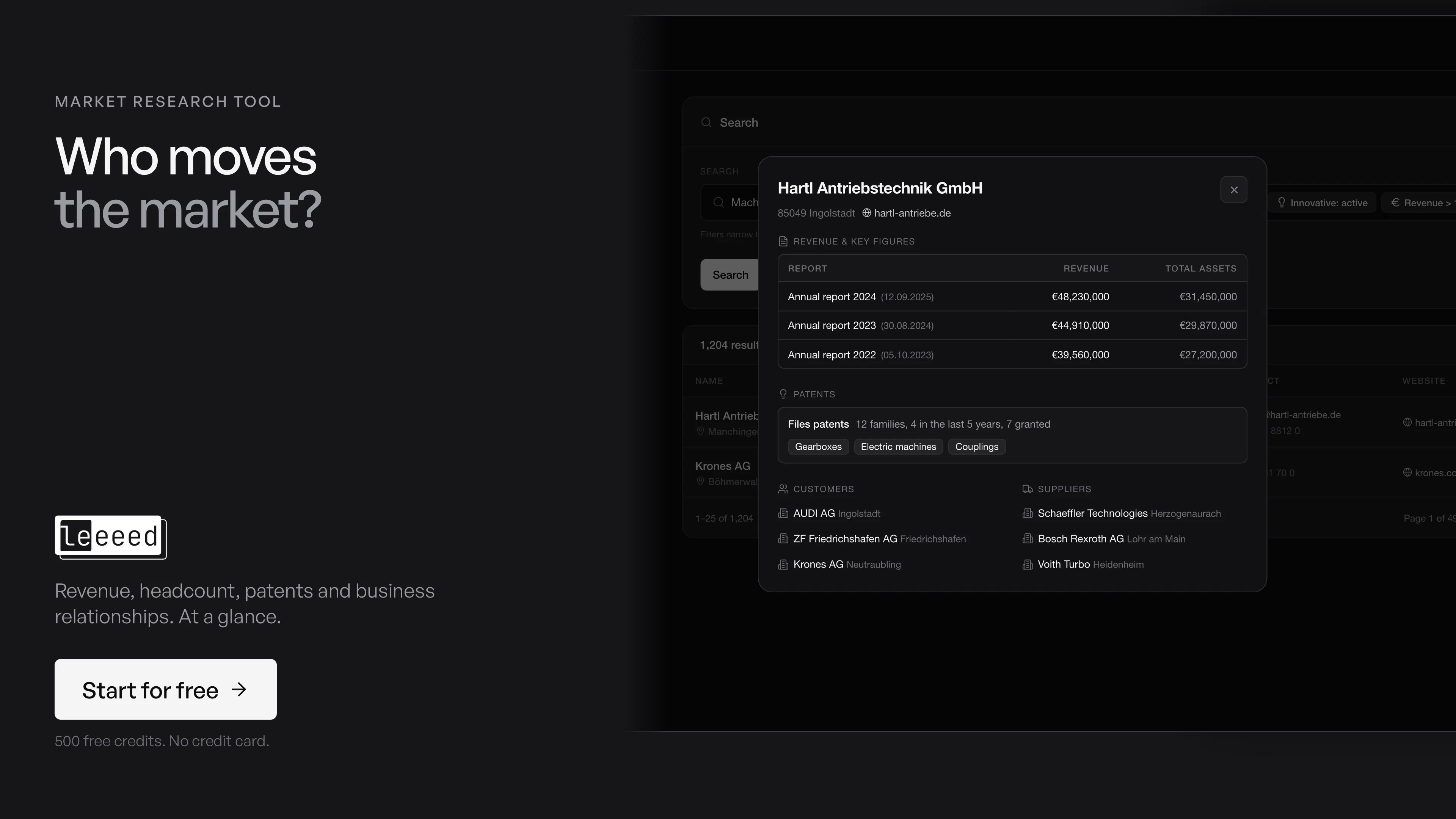This screenshot has width=1456, height=819.
Task: Click the Customers people icon
Action: [783, 489]
